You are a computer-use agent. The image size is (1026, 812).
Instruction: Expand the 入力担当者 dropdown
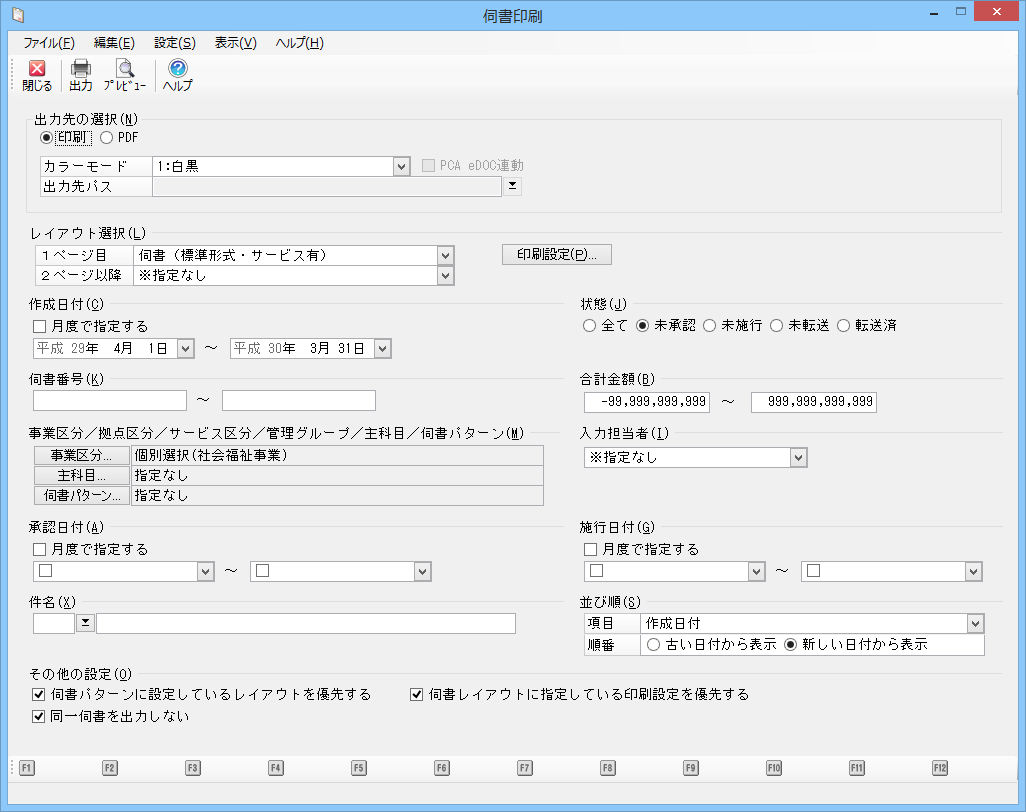797,458
